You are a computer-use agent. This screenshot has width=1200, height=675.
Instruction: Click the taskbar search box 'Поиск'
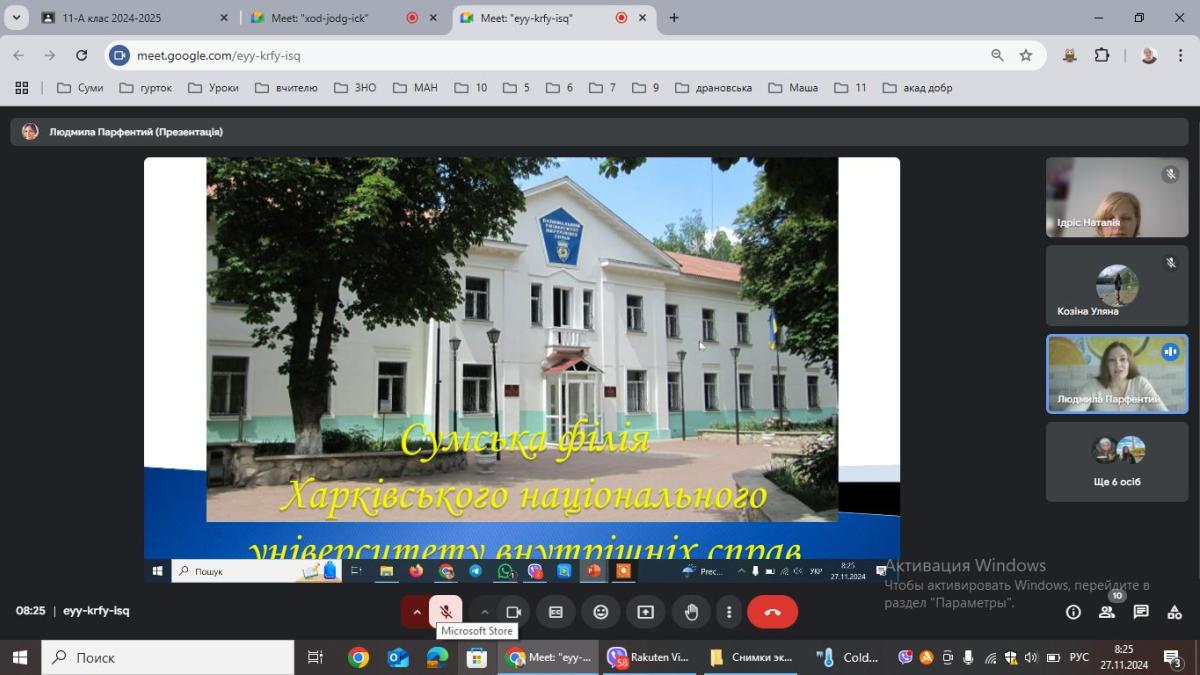click(168, 657)
